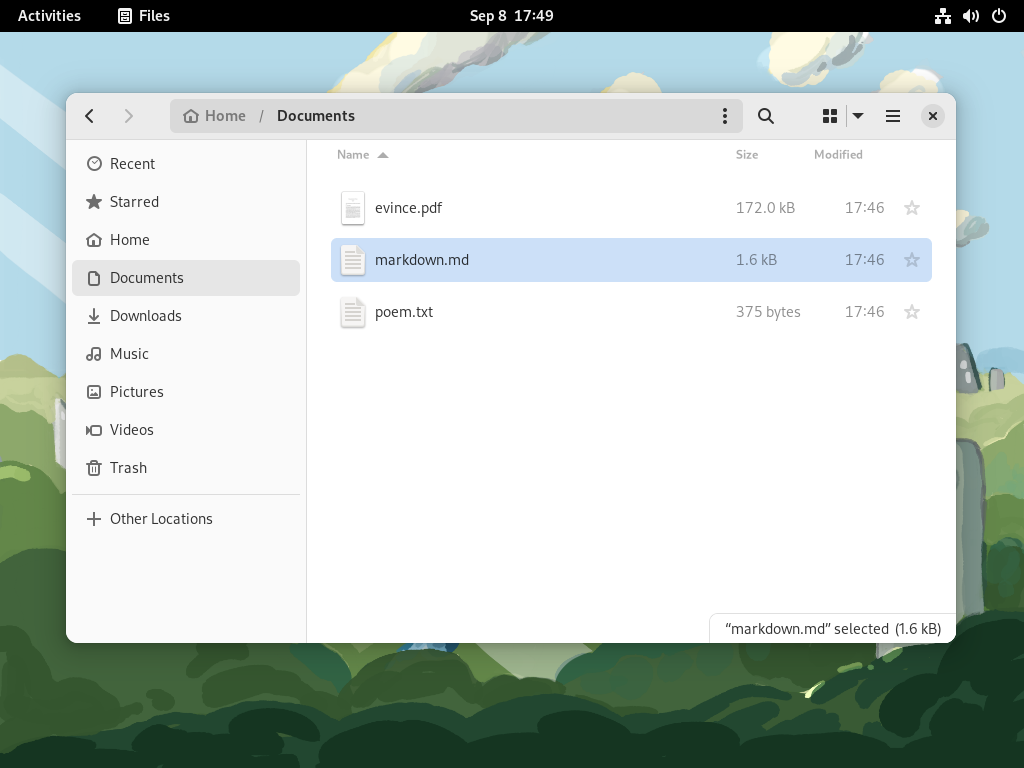Star the markdown.md file
1024x768 pixels.
pos(912,260)
